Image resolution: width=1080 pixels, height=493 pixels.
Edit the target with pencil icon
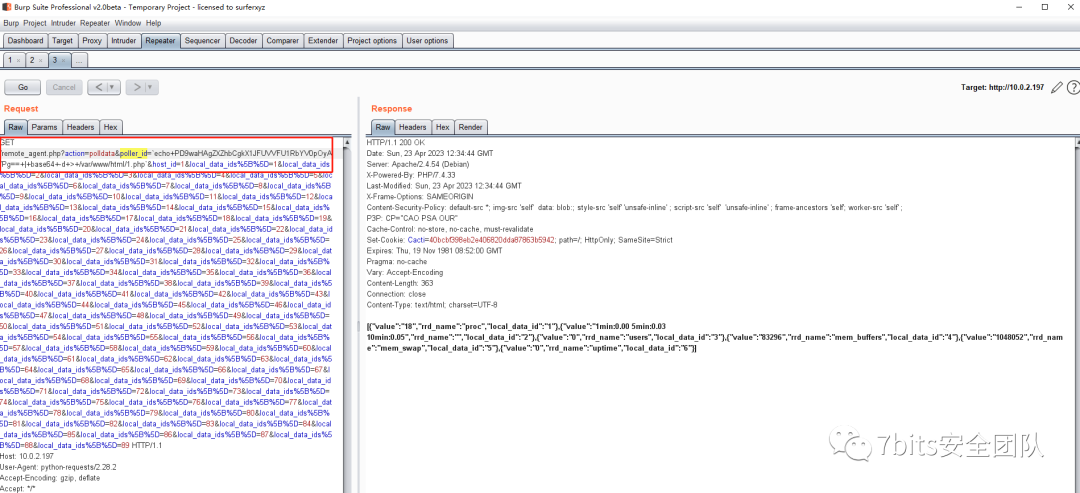coord(1057,88)
